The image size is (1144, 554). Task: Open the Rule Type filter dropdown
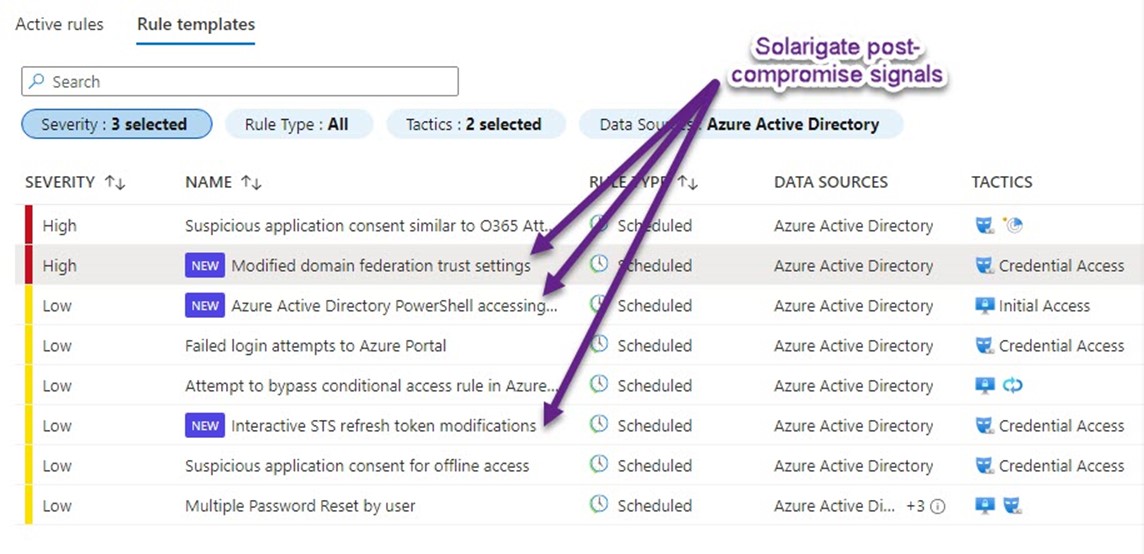coord(299,124)
